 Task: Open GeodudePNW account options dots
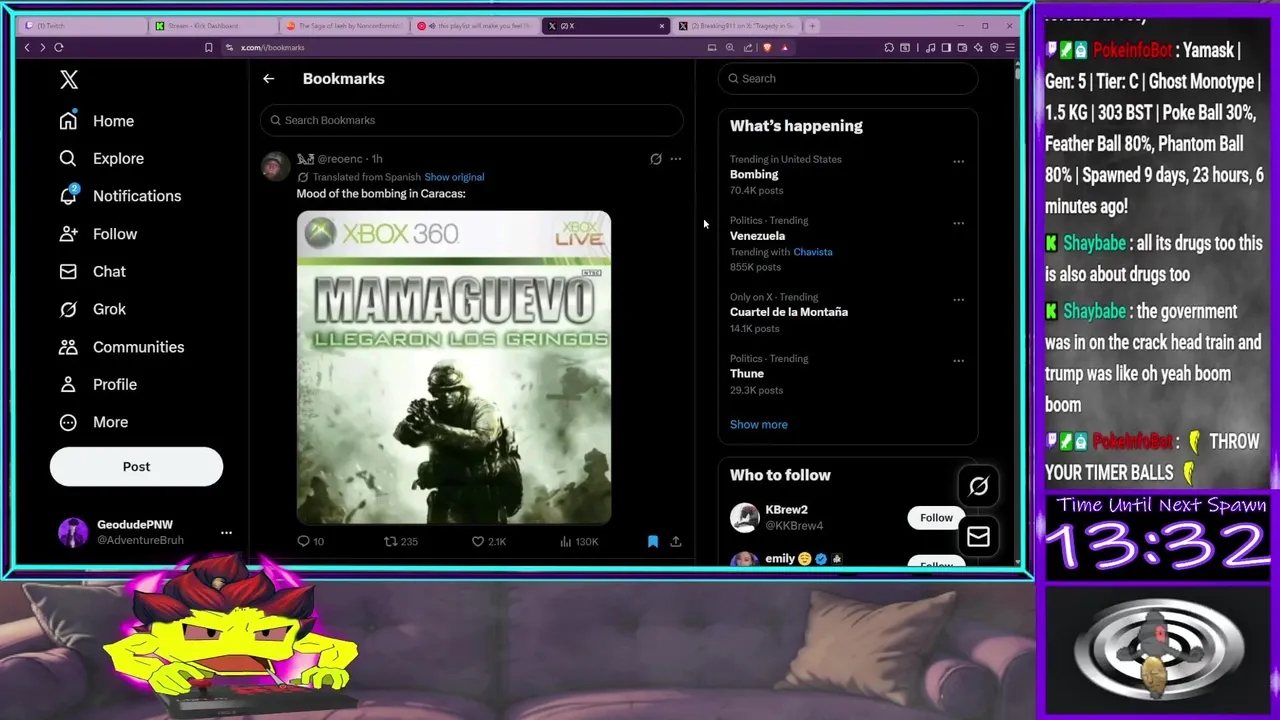click(226, 532)
